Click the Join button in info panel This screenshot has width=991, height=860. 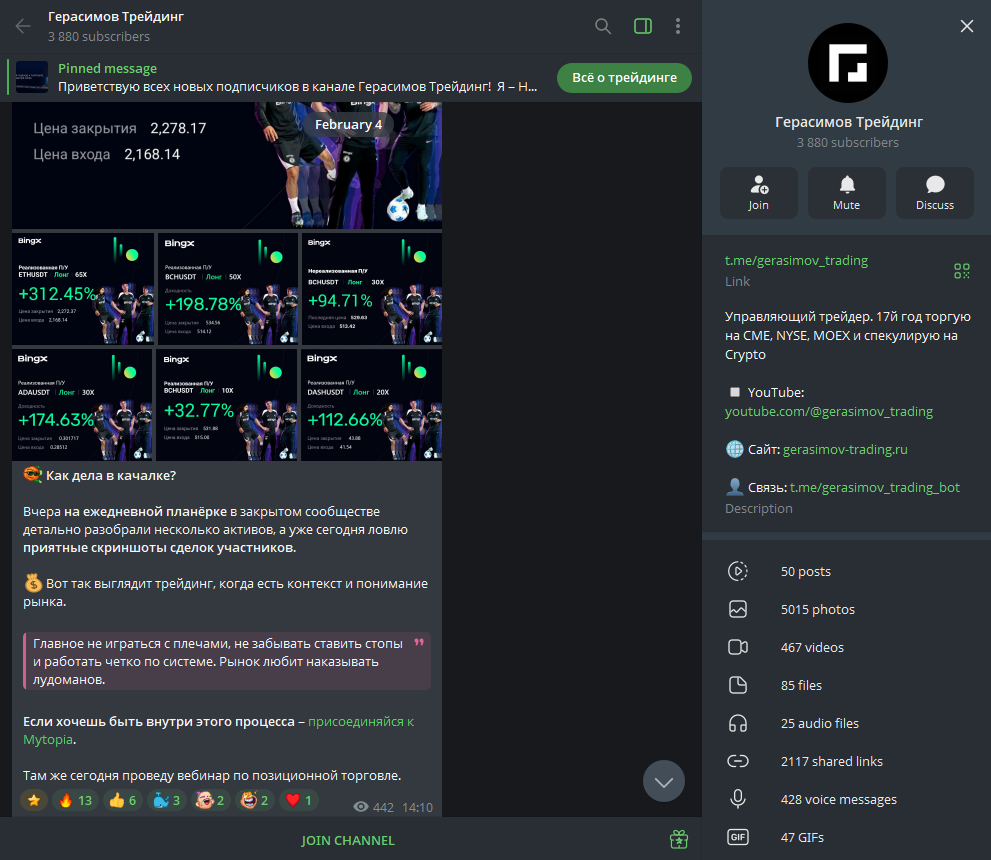[758, 193]
